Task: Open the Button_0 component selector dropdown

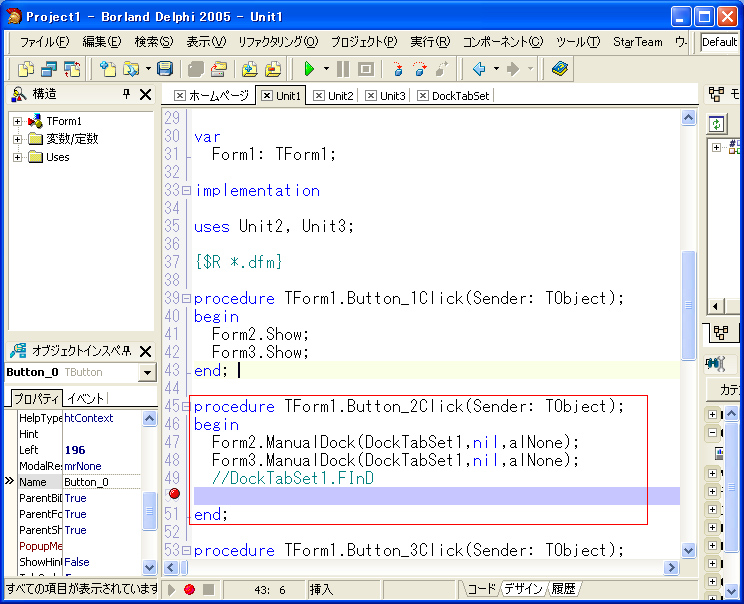Action: [147, 372]
